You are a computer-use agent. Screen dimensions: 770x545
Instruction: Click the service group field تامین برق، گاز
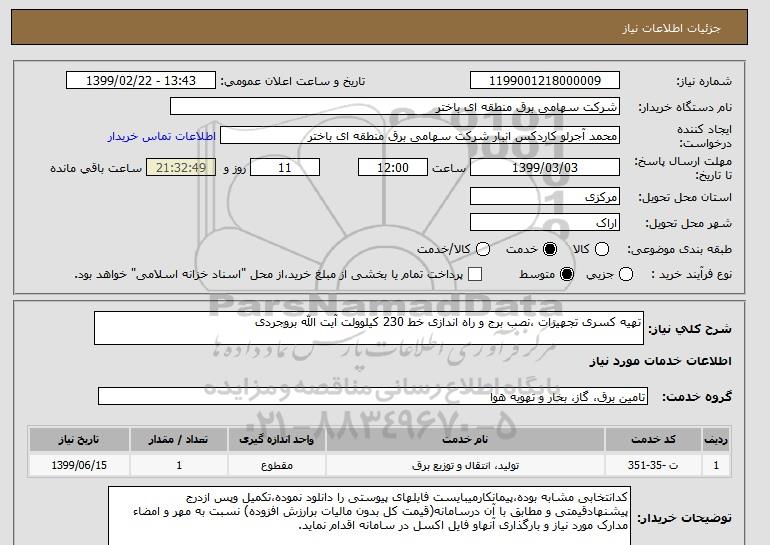tap(373, 396)
